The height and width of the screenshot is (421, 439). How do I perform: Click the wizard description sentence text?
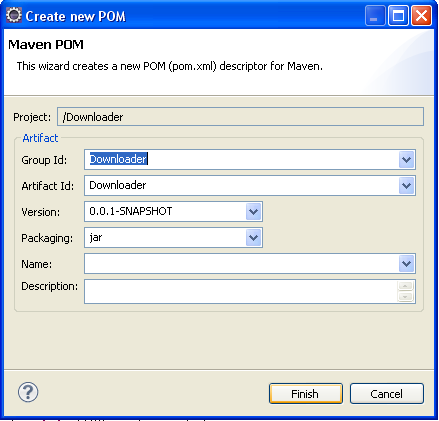(170, 66)
